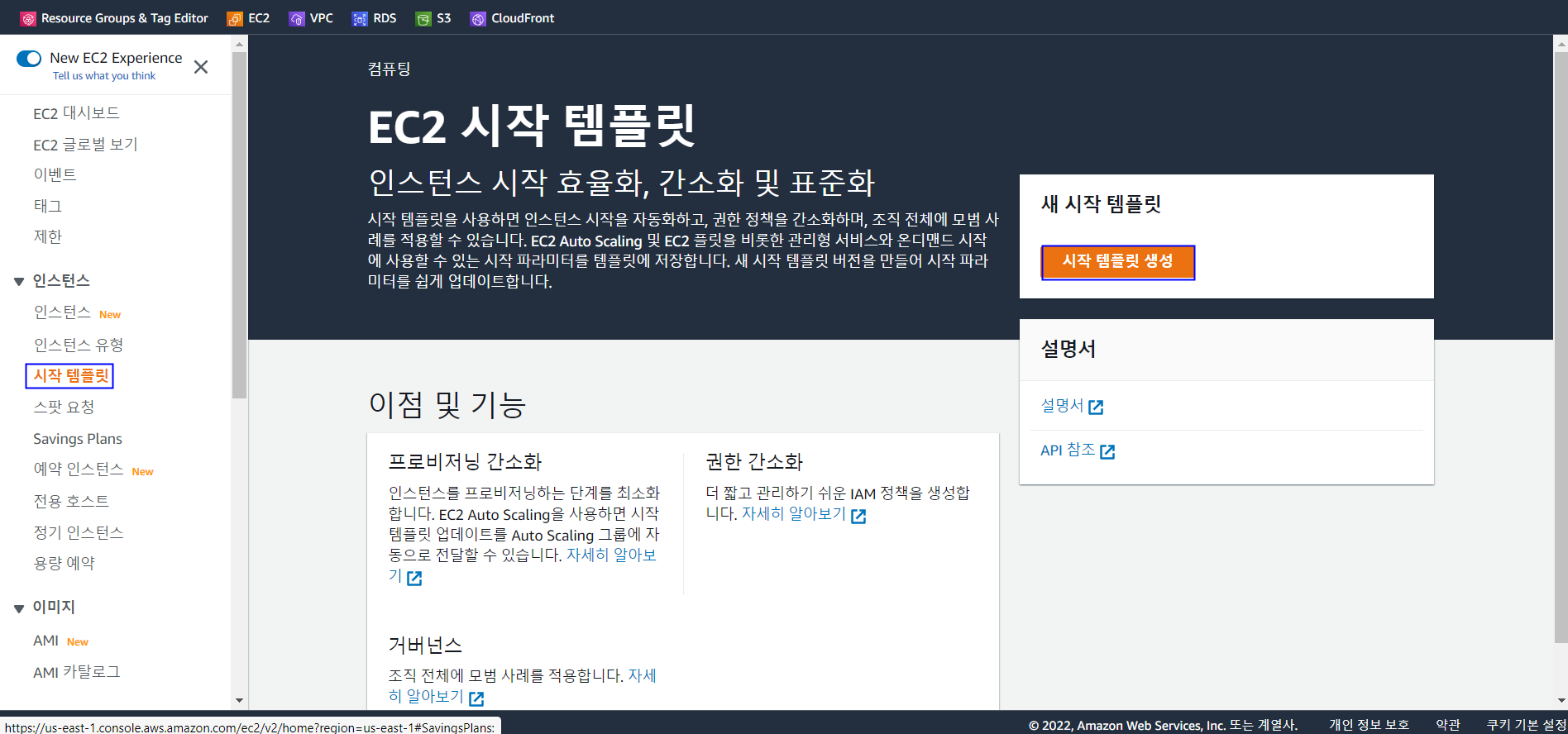Click external link icon under 권한 간소화

[858, 516]
